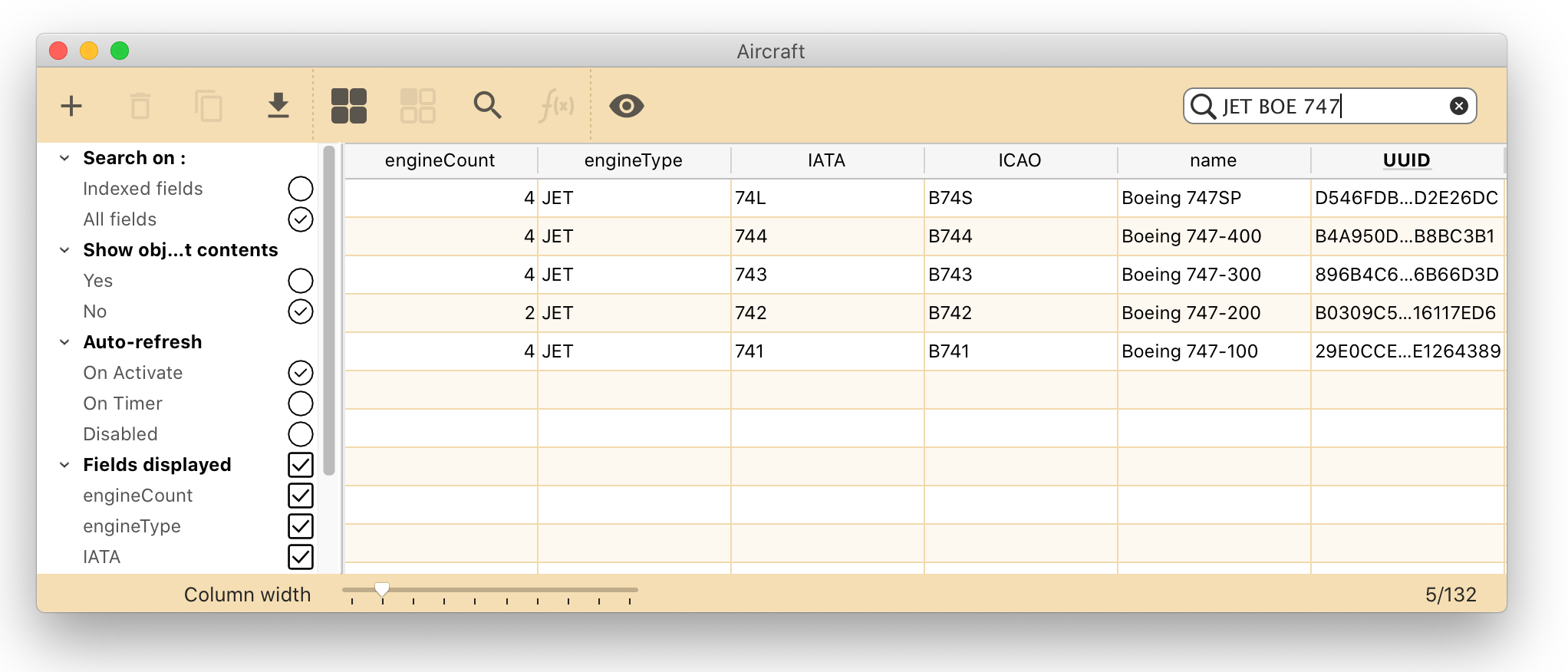The height and width of the screenshot is (672, 1568).
Task: Click the B741 ICAO cell
Action: (x=1020, y=351)
